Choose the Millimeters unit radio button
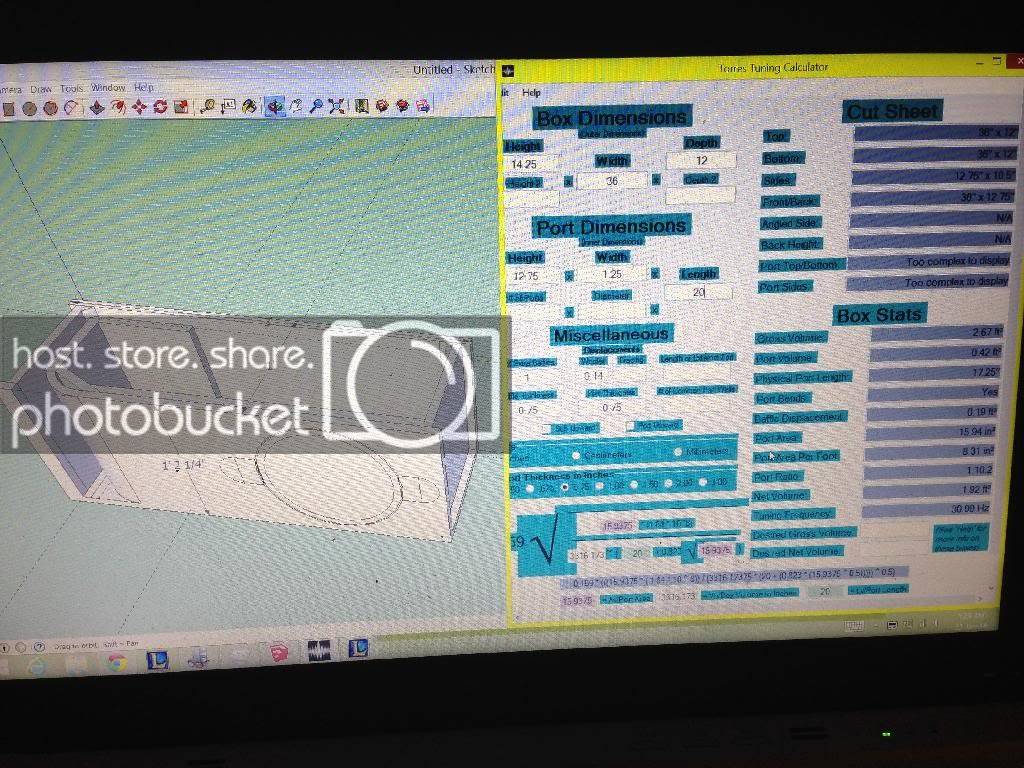 [x=678, y=452]
